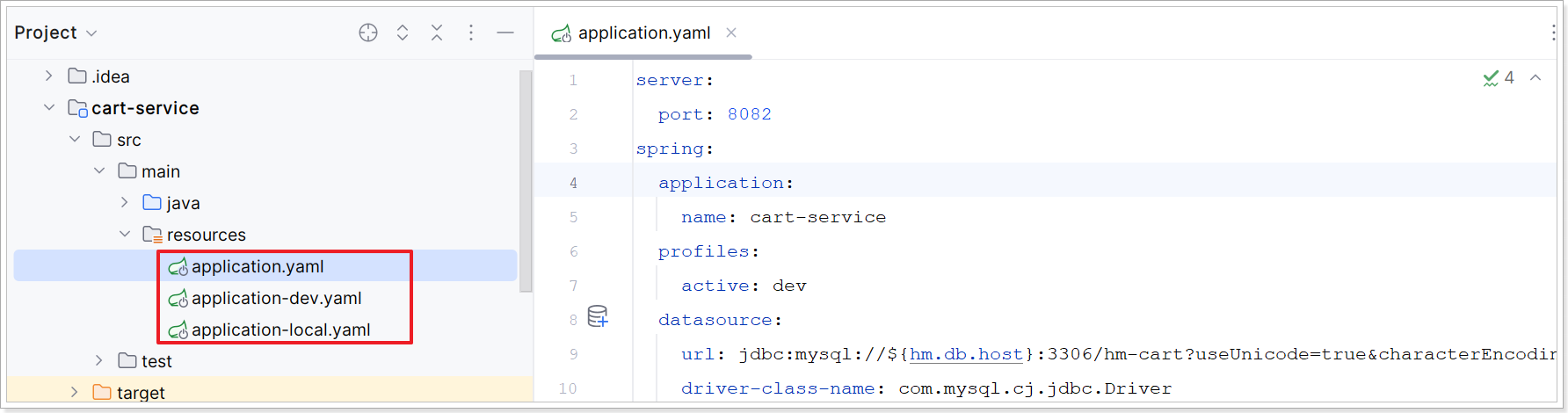The width and height of the screenshot is (1568, 413).
Task: Select application.yaml in project tree
Action: click(x=265, y=266)
